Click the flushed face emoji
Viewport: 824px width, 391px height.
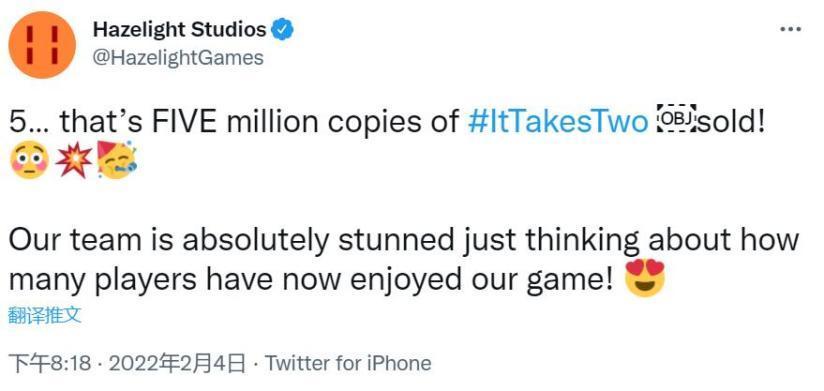click(x=29, y=160)
